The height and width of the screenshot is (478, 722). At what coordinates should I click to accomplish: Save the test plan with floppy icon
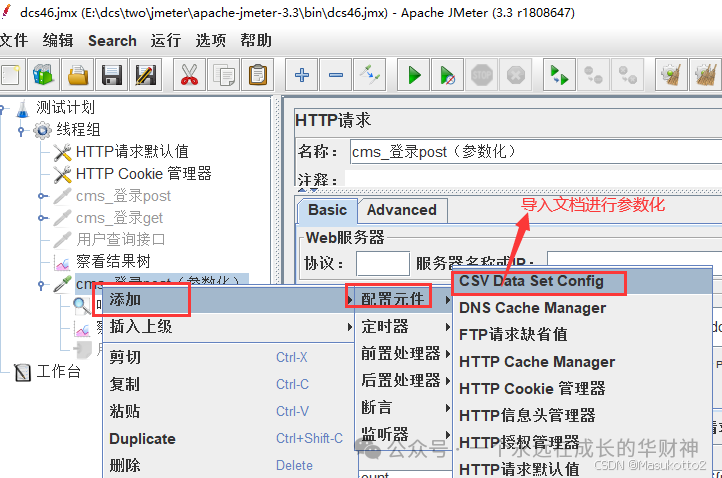pyautogui.click(x=112, y=75)
